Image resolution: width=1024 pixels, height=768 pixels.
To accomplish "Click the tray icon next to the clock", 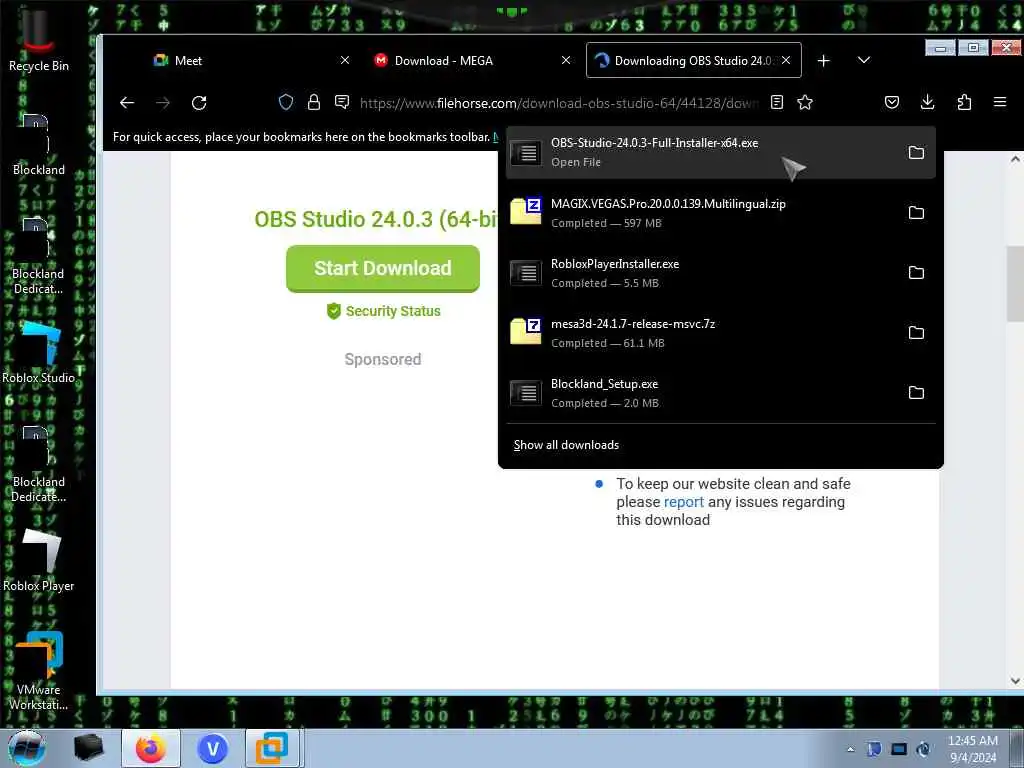I will 924,749.
